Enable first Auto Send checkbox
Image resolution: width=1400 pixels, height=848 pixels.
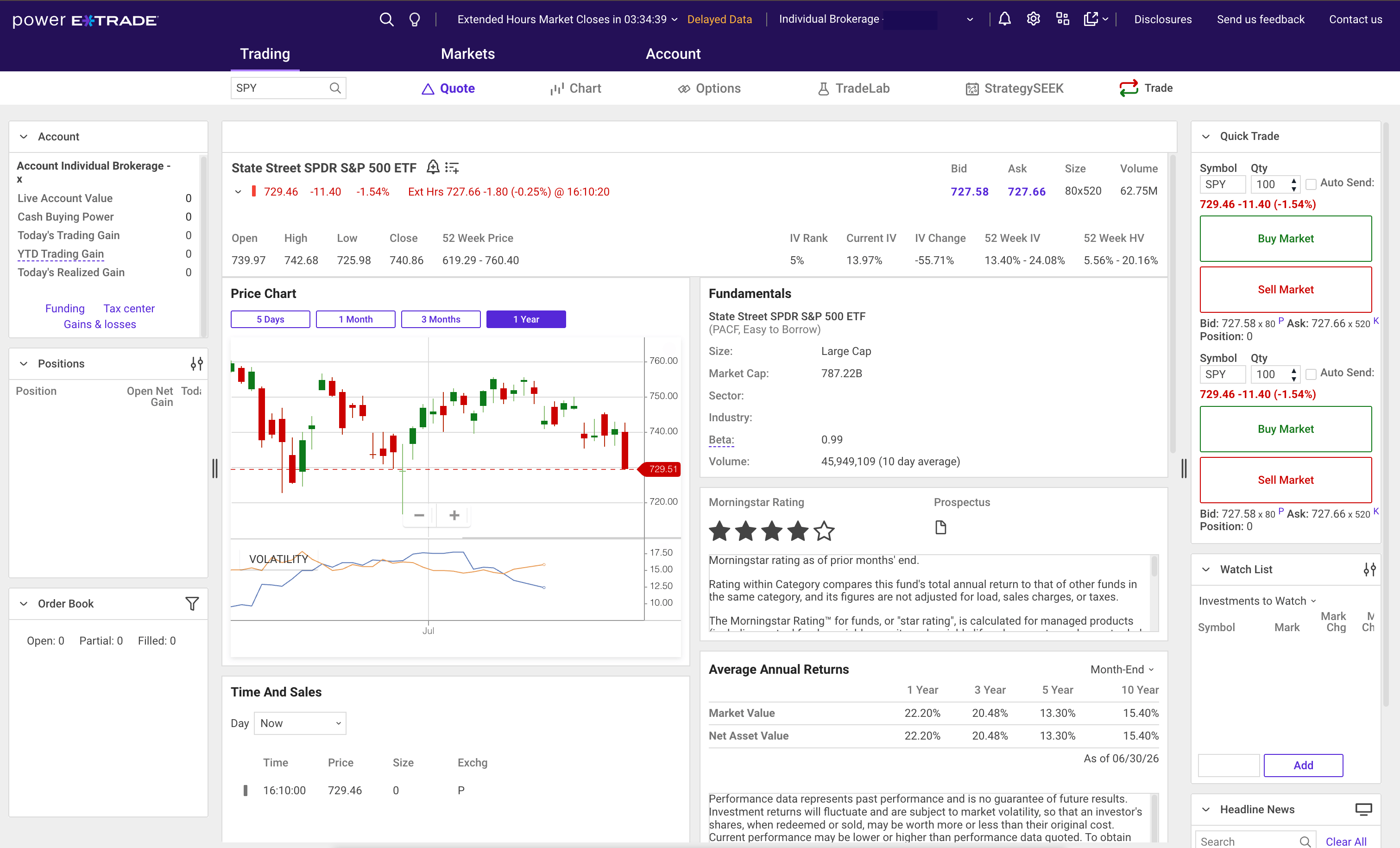point(1311,184)
